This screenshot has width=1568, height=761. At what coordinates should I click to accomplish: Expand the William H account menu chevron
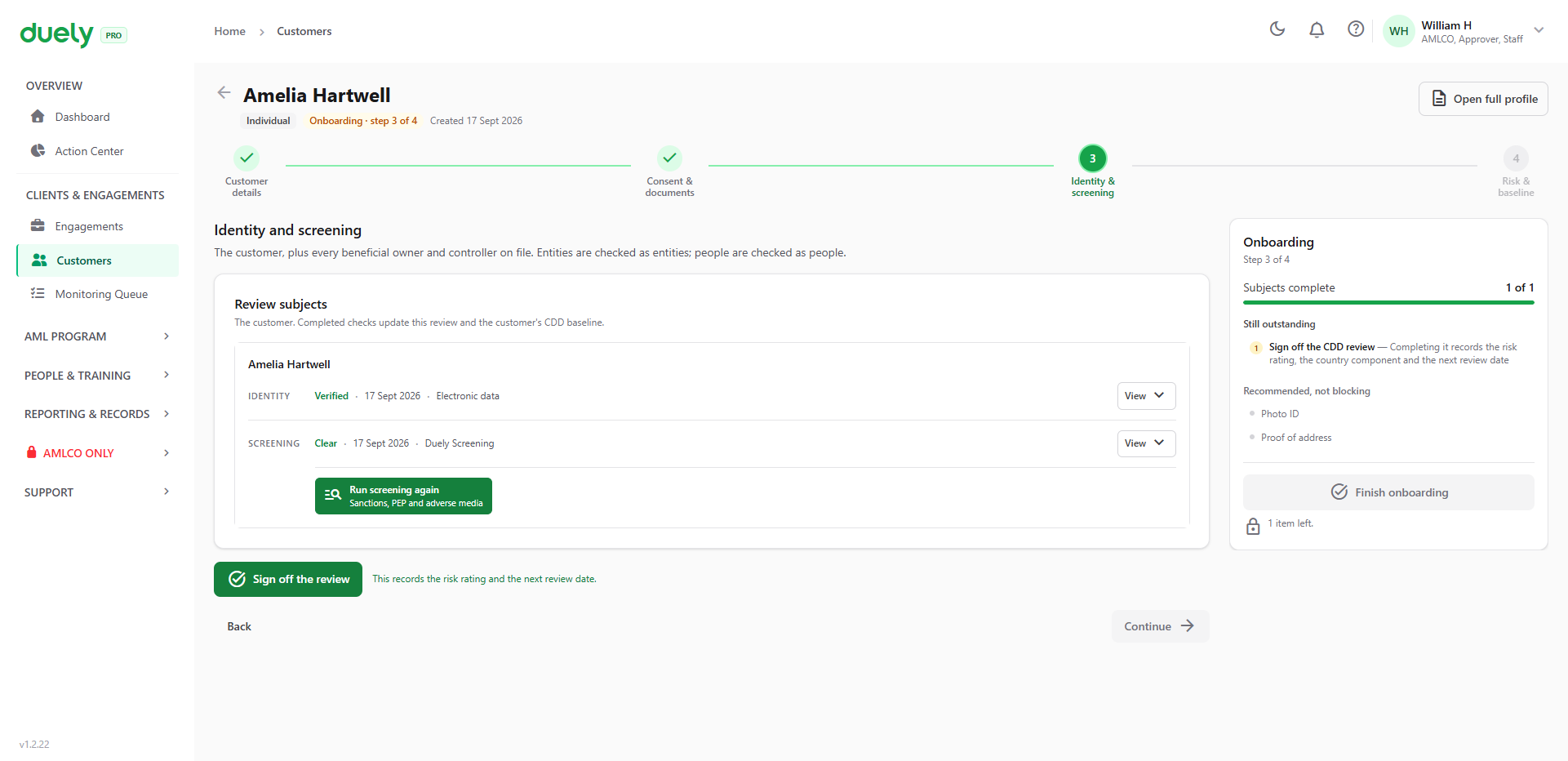1539,30
